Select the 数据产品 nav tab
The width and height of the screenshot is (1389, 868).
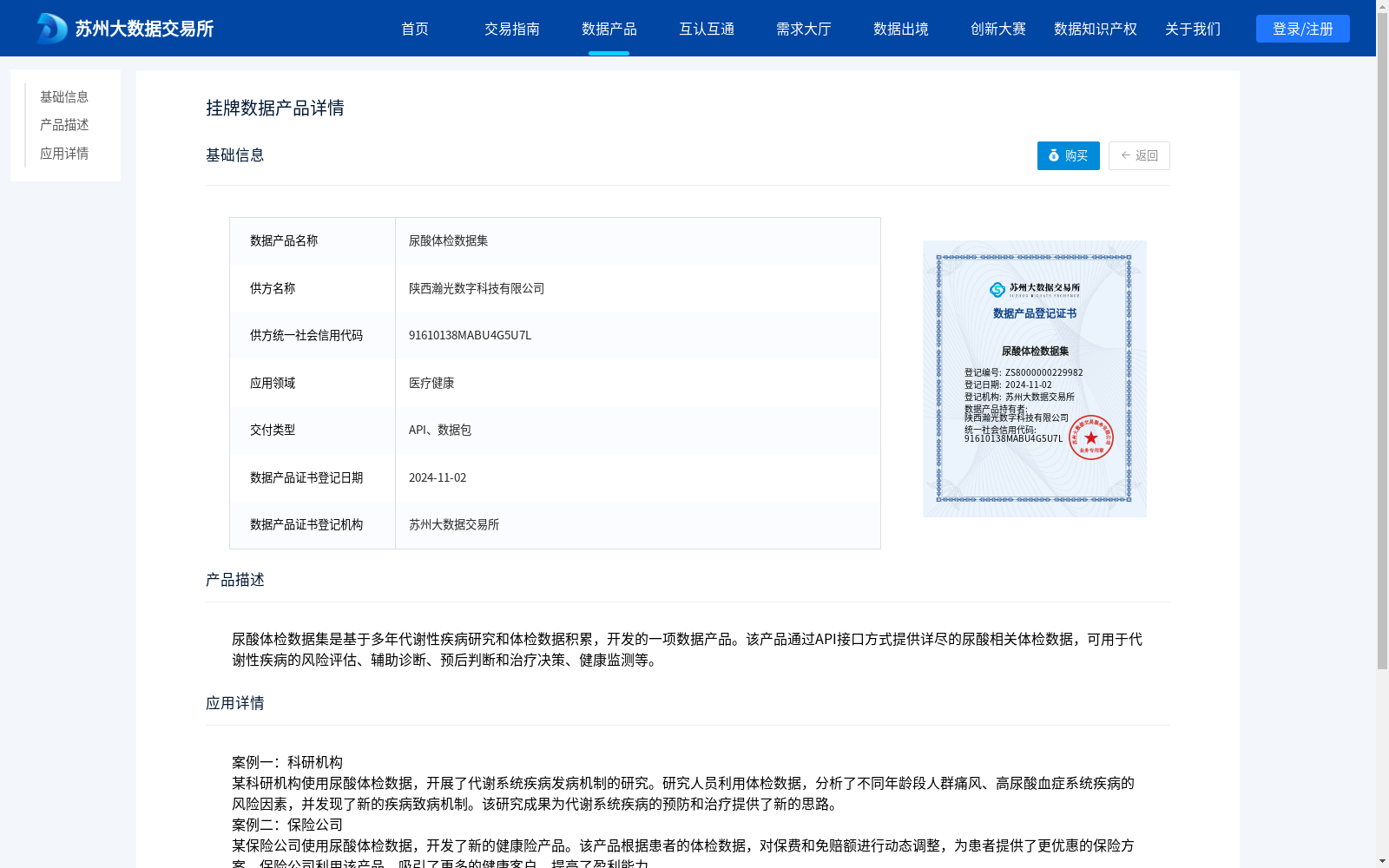pos(609,29)
